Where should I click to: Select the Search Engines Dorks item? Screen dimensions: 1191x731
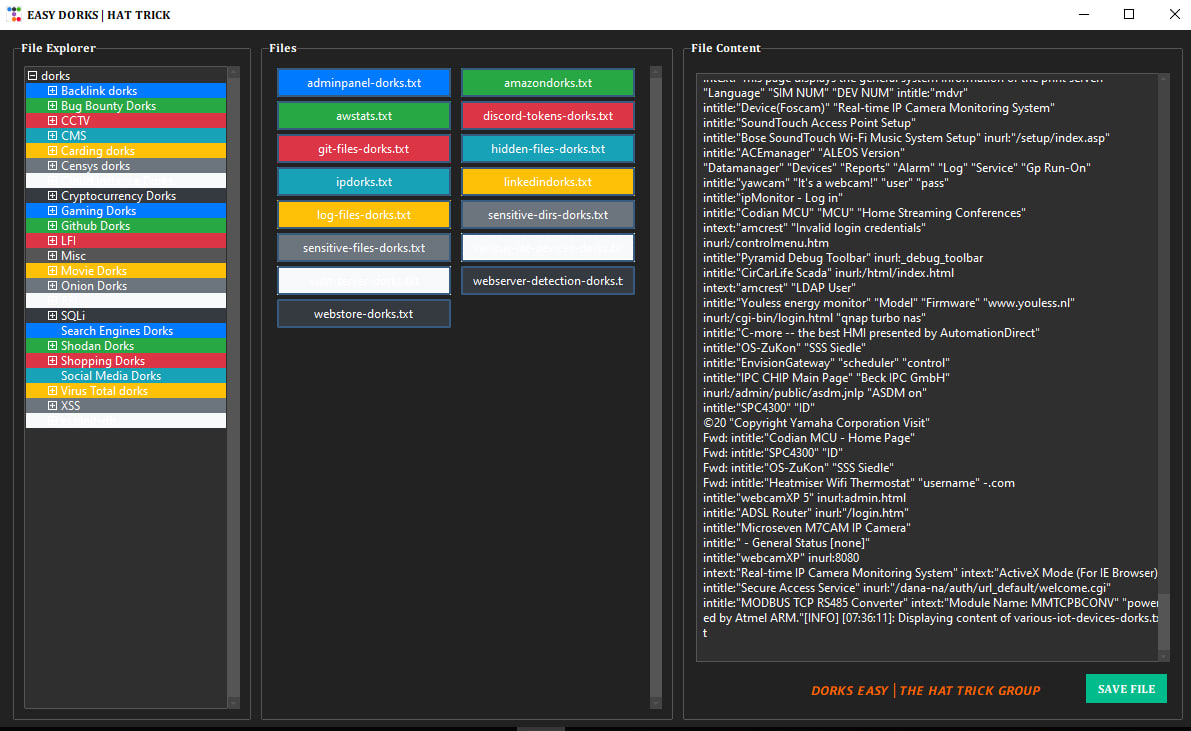(x=117, y=331)
